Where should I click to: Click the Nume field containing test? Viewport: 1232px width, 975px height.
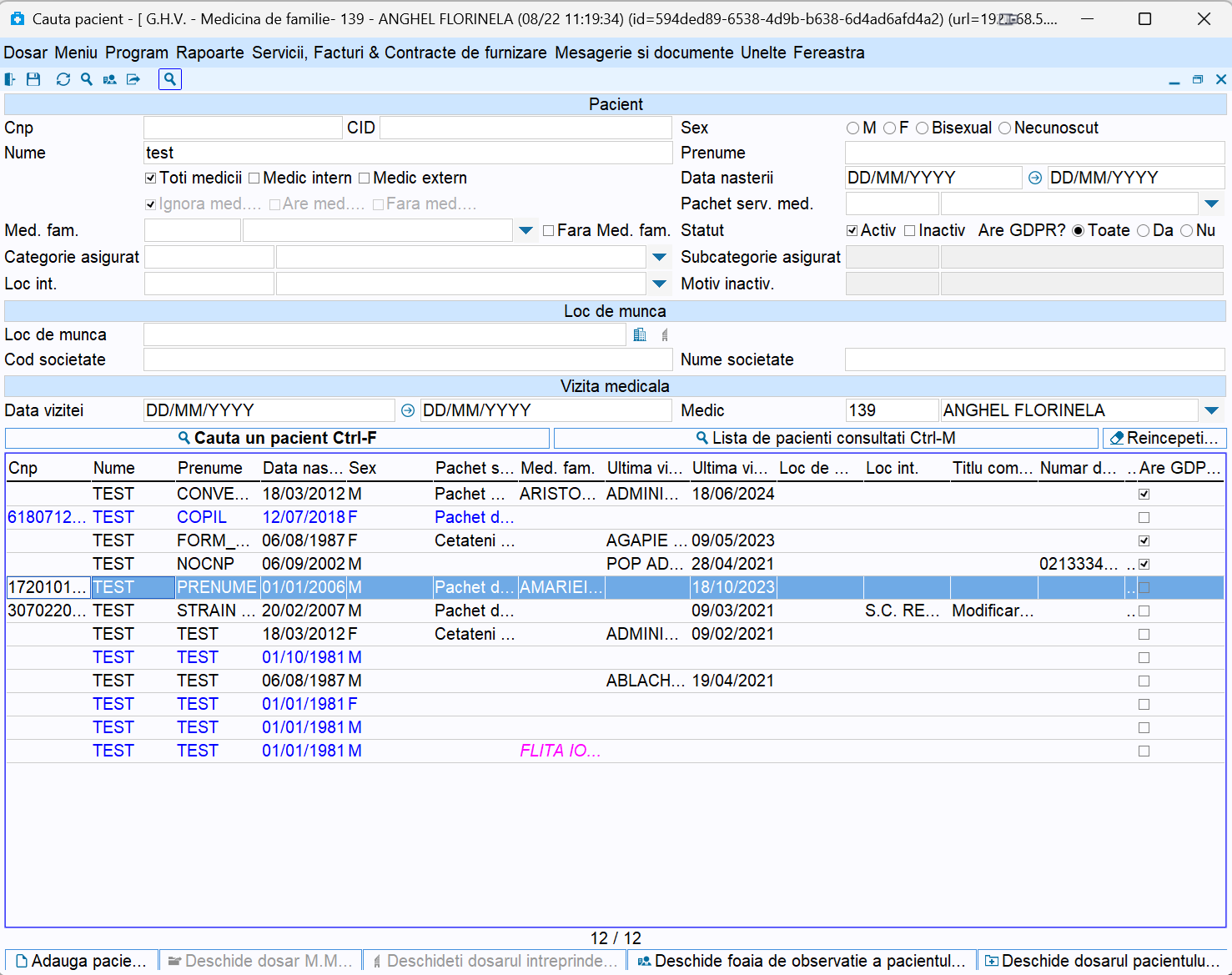pyautogui.click(x=408, y=153)
